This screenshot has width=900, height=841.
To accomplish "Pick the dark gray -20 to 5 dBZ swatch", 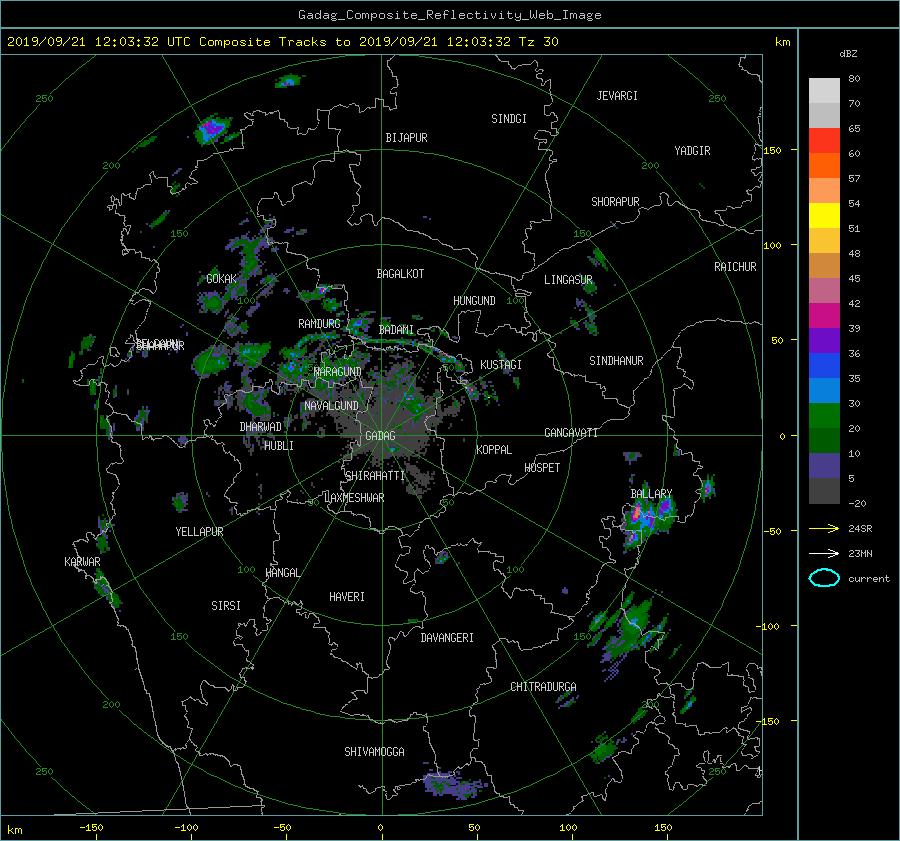I will pos(824,490).
